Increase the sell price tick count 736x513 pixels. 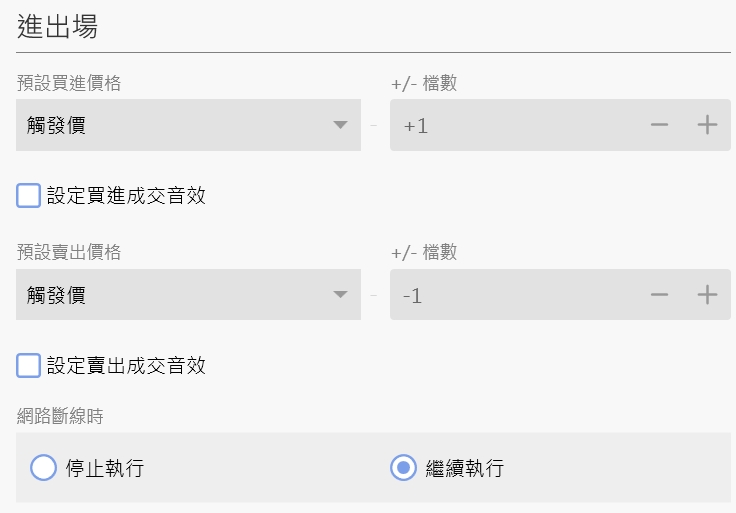coord(707,295)
